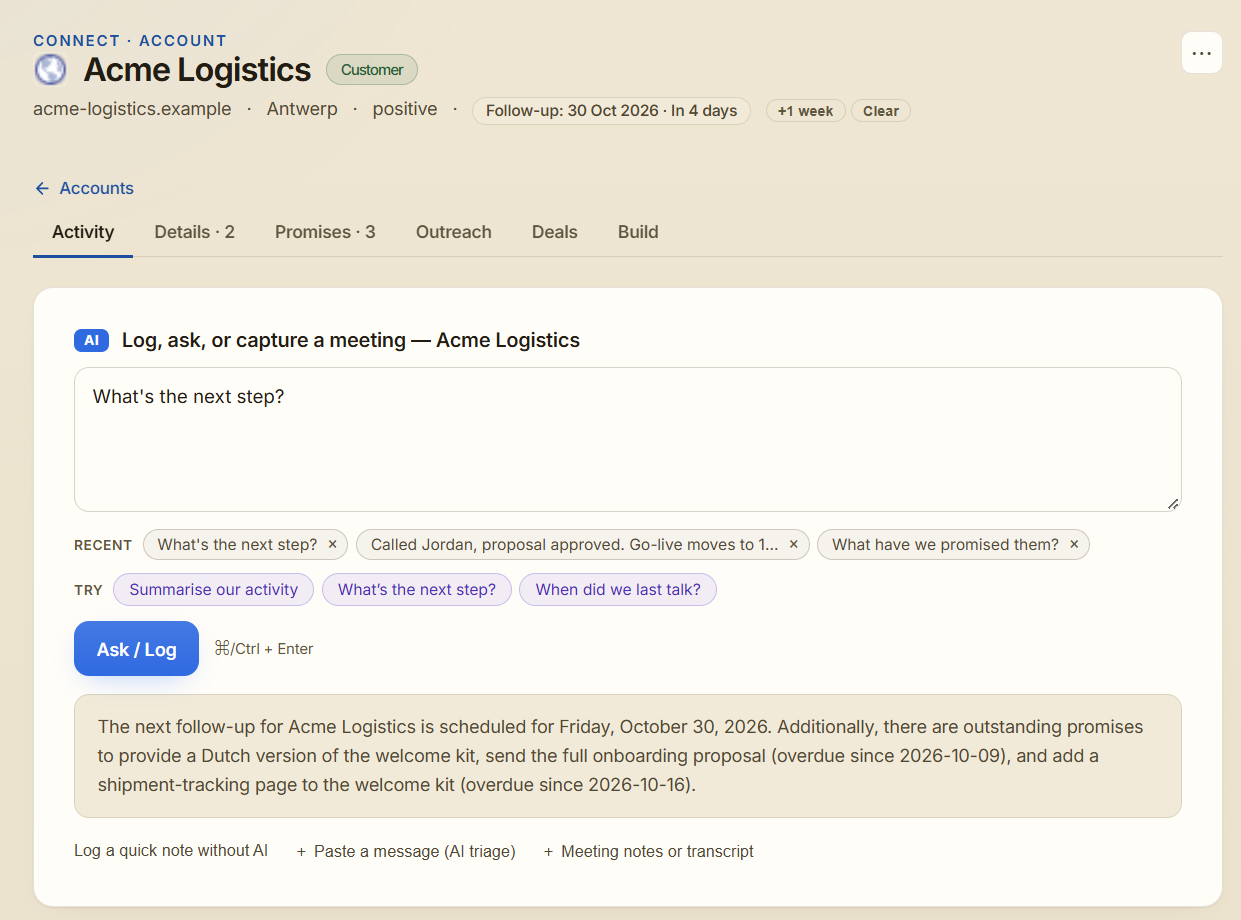Switch to the Build tab

638,232
